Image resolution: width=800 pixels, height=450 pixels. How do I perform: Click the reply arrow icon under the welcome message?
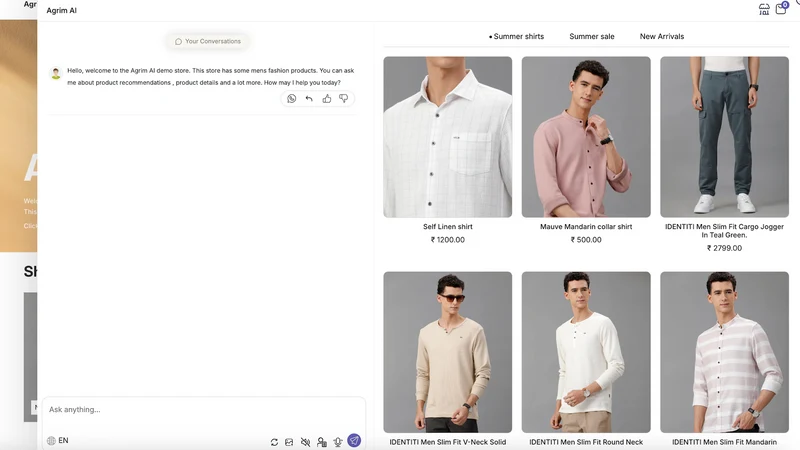point(309,98)
